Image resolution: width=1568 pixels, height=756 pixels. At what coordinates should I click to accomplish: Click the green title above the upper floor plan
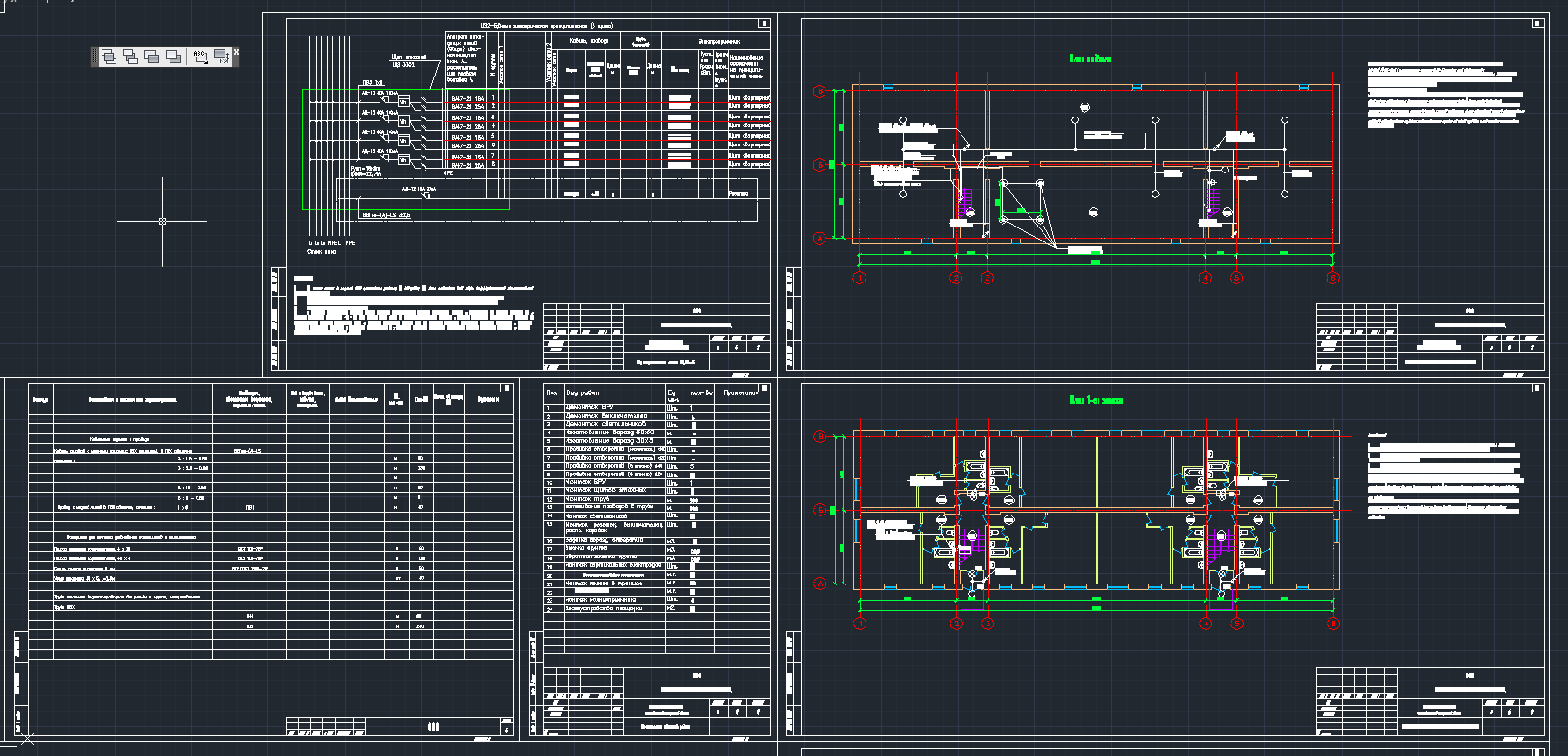click(x=1090, y=59)
